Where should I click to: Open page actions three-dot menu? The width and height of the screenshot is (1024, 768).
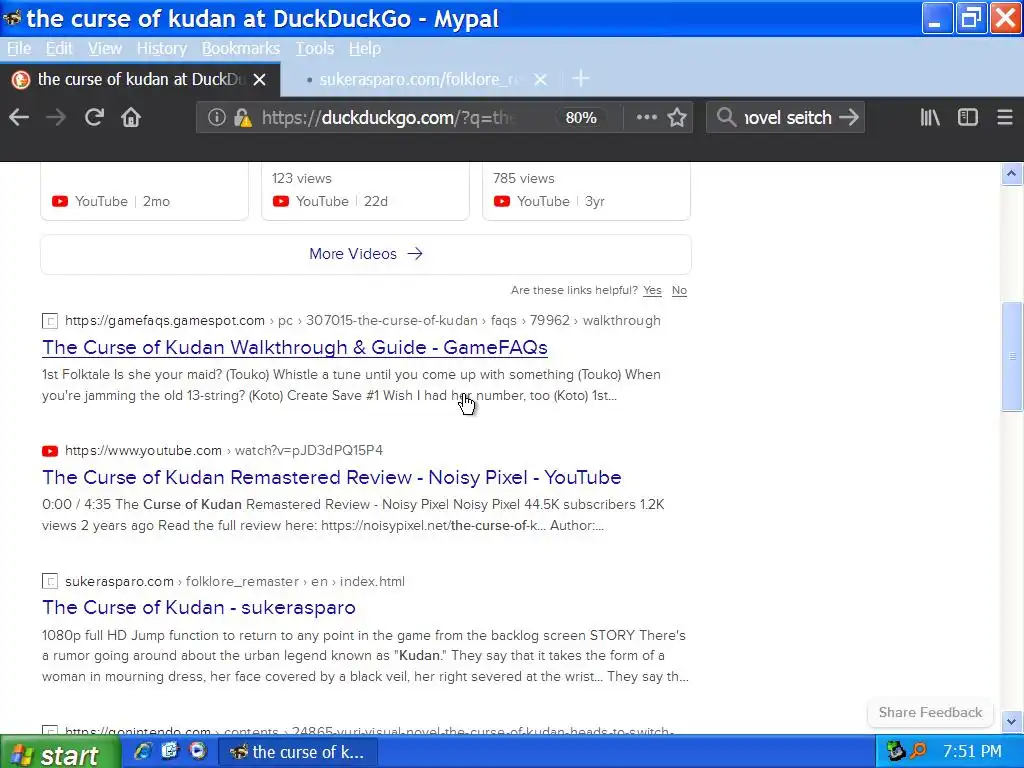pyautogui.click(x=647, y=118)
